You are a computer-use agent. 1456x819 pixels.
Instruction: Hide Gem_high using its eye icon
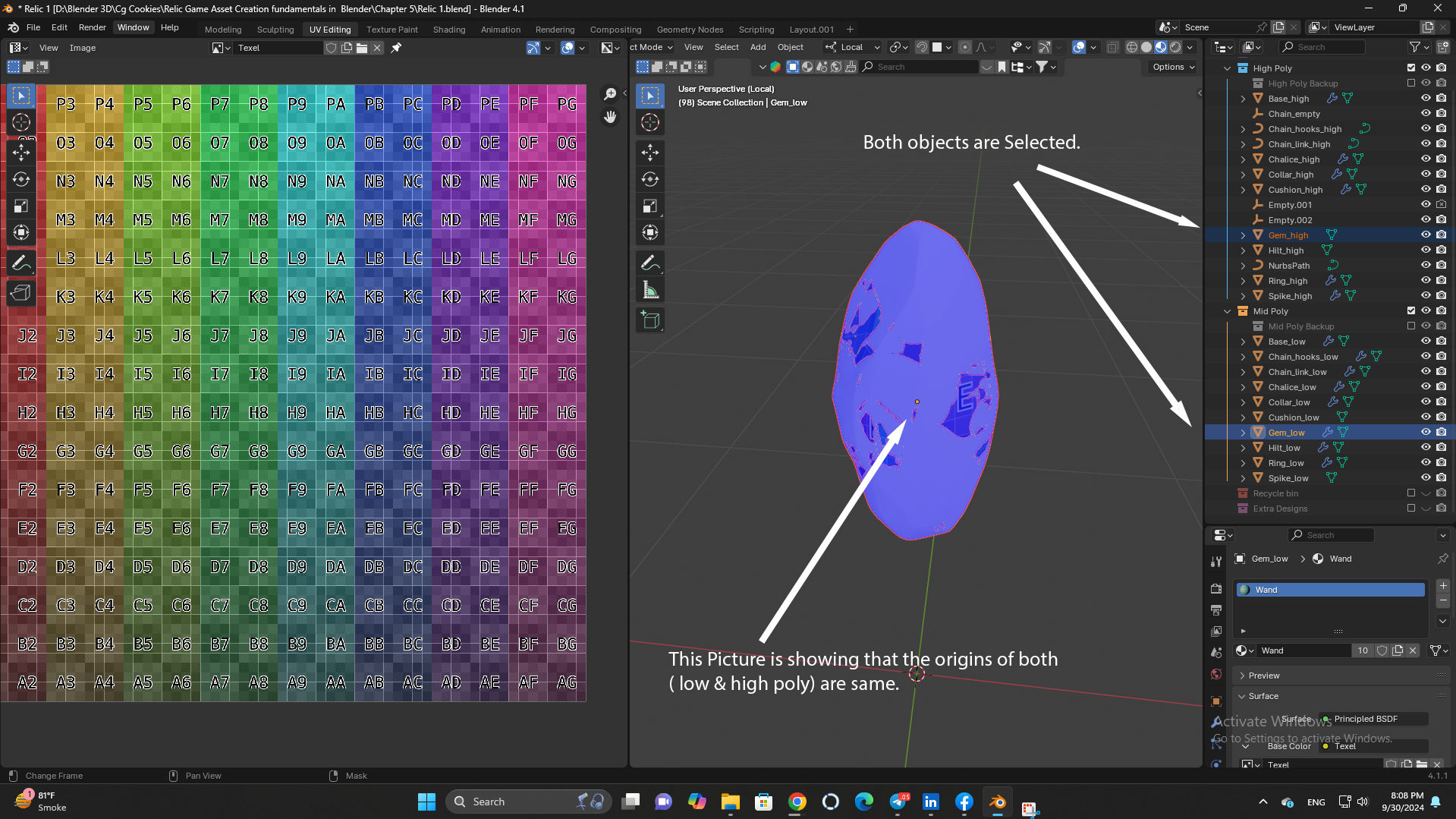click(x=1426, y=235)
